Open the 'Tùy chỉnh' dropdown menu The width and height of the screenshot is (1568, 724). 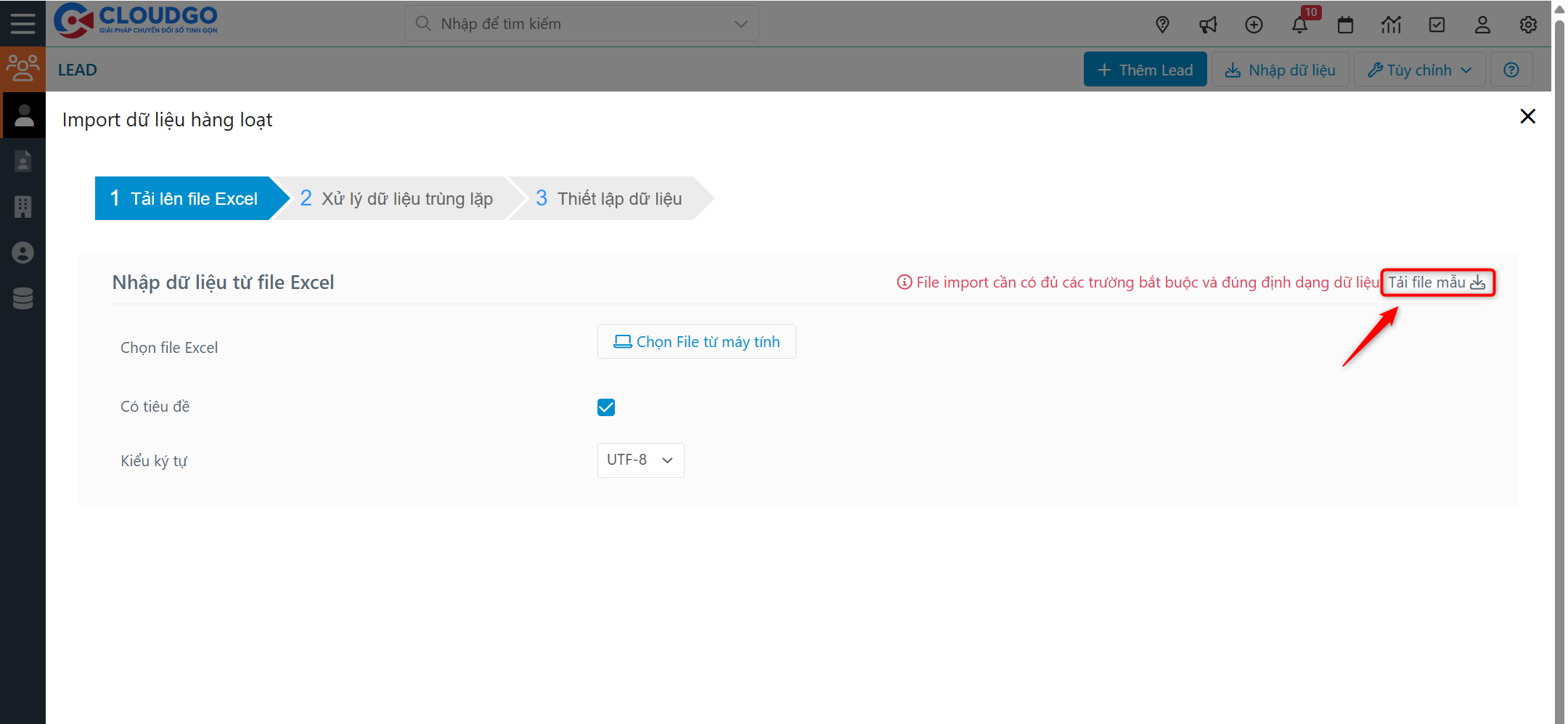[1418, 69]
